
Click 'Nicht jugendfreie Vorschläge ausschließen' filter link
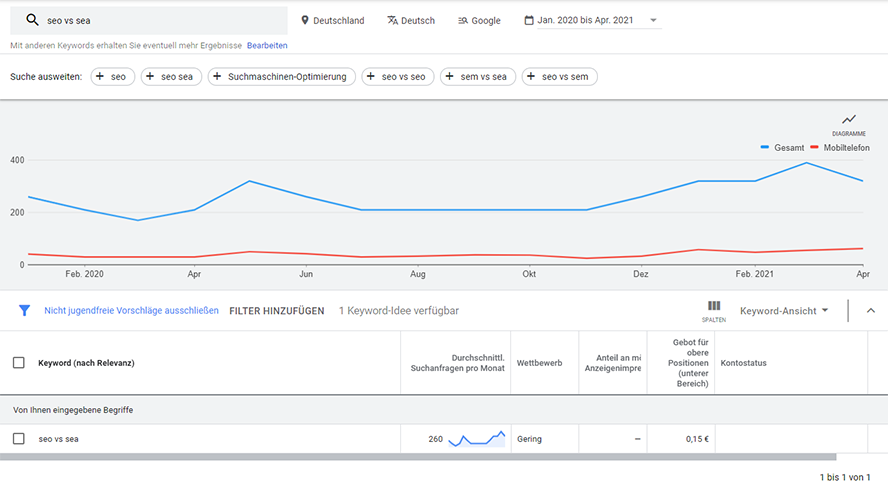click(131, 310)
